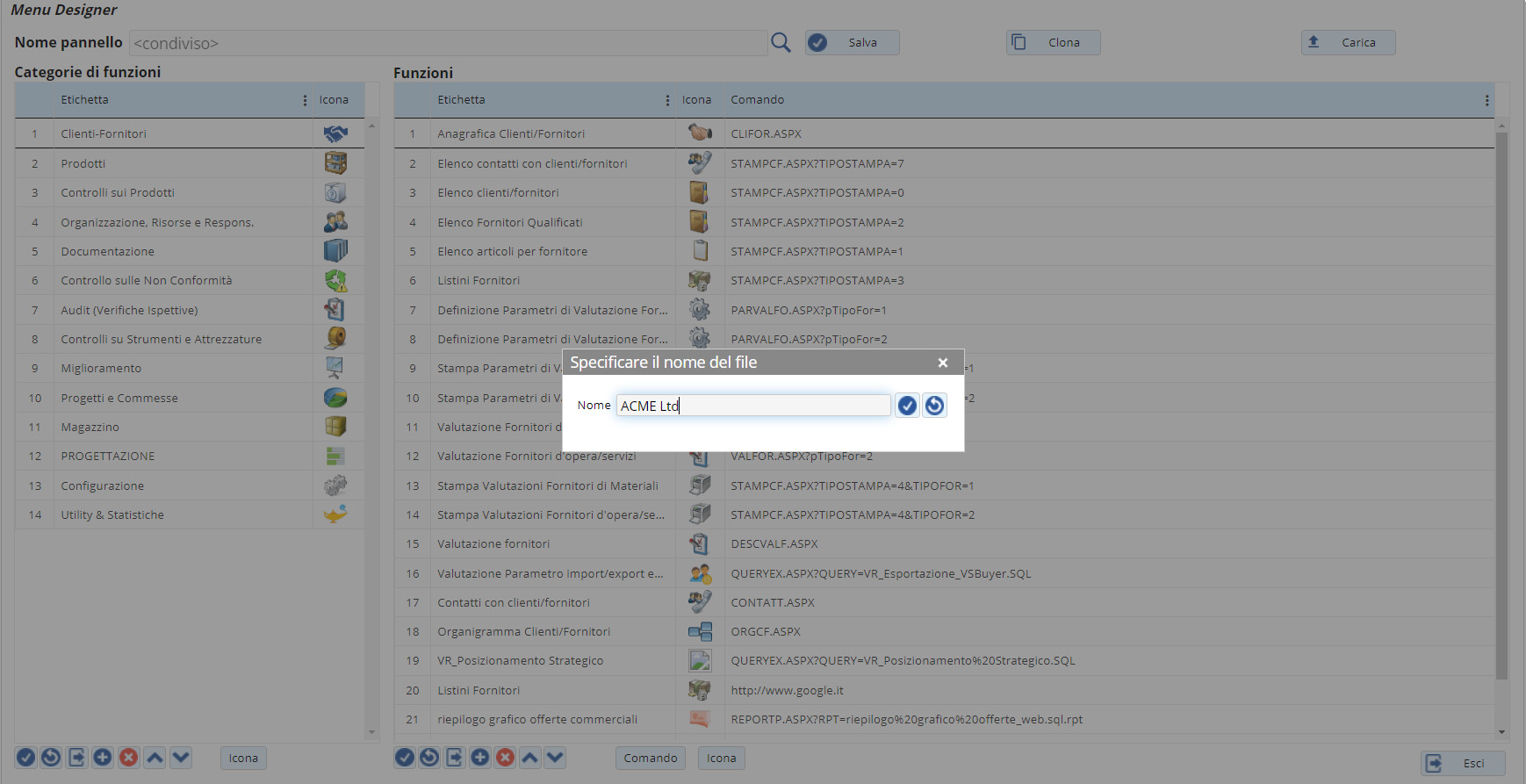Open the Funzioni Etichetta column options menu
The height and width of the screenshot is (784, 1526).
click(x=667, y=100)
